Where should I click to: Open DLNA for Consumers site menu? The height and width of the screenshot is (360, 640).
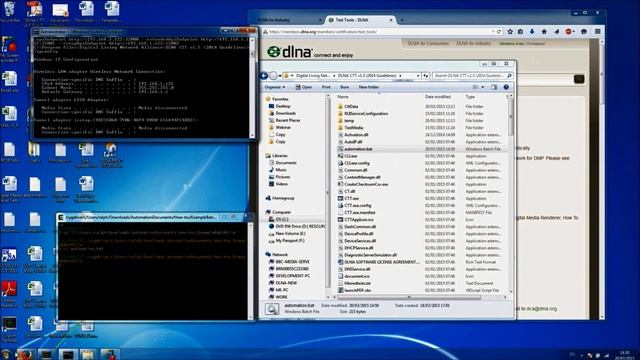[x=428, y=43]
